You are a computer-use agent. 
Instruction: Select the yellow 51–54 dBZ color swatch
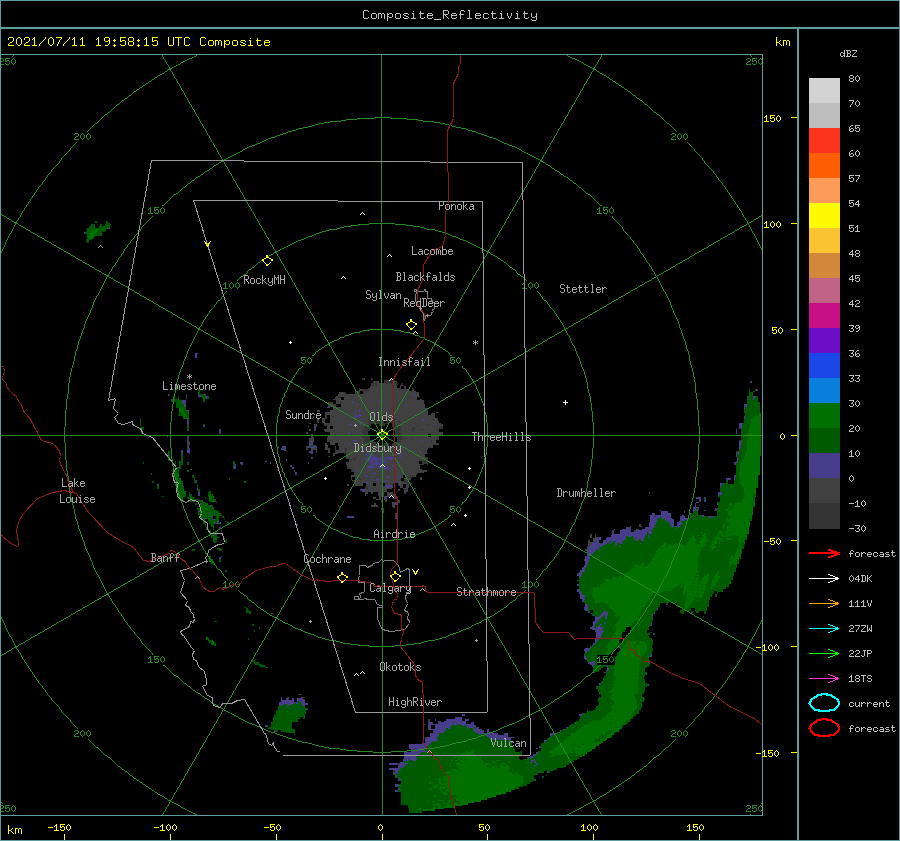(x=824, y=216)
